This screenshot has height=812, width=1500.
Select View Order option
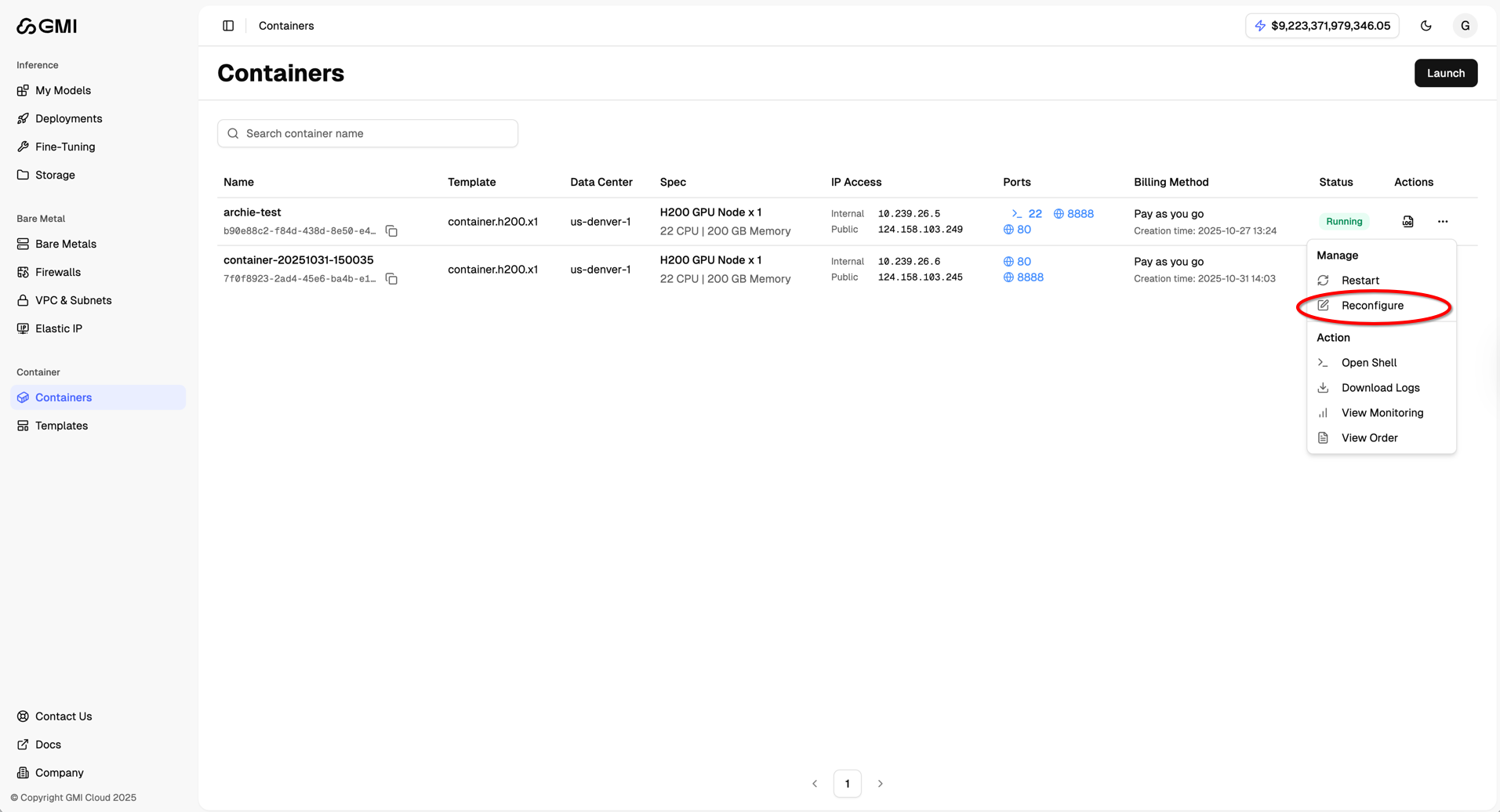tap(1381, 438)
